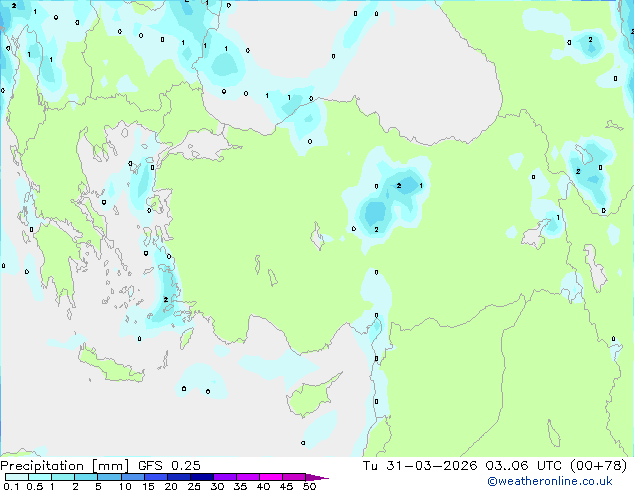
Task: Click the '03..06 UTC' time range text
Action: [524, 465]
